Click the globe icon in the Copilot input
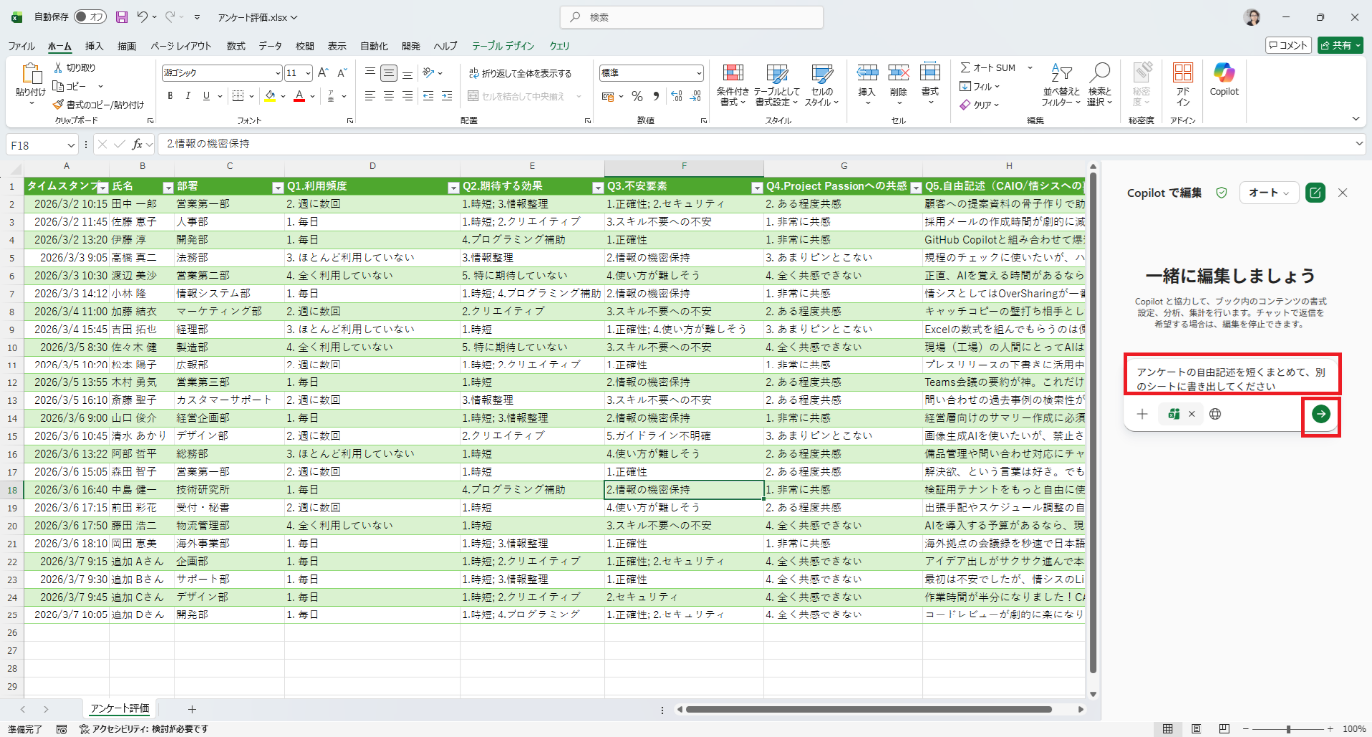The image size is (1372, 737). coord(1216,414)
